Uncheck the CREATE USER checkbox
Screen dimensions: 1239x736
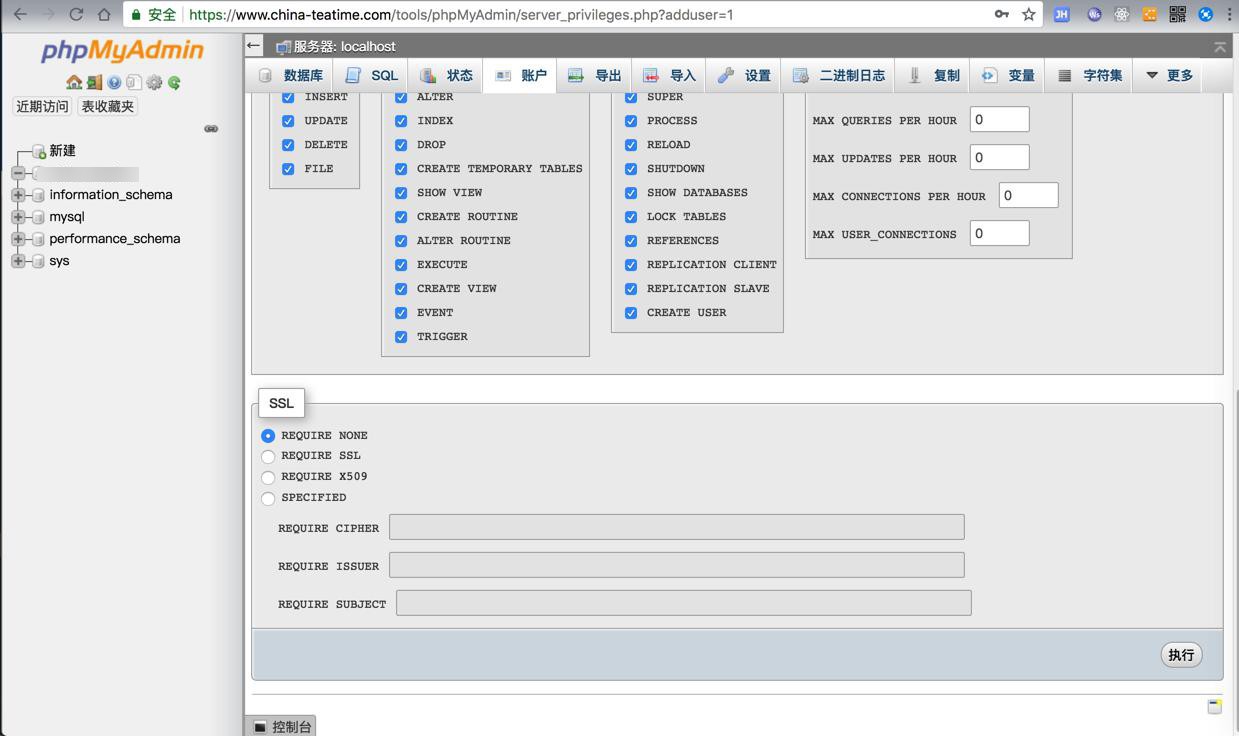[x=631, y=313]
